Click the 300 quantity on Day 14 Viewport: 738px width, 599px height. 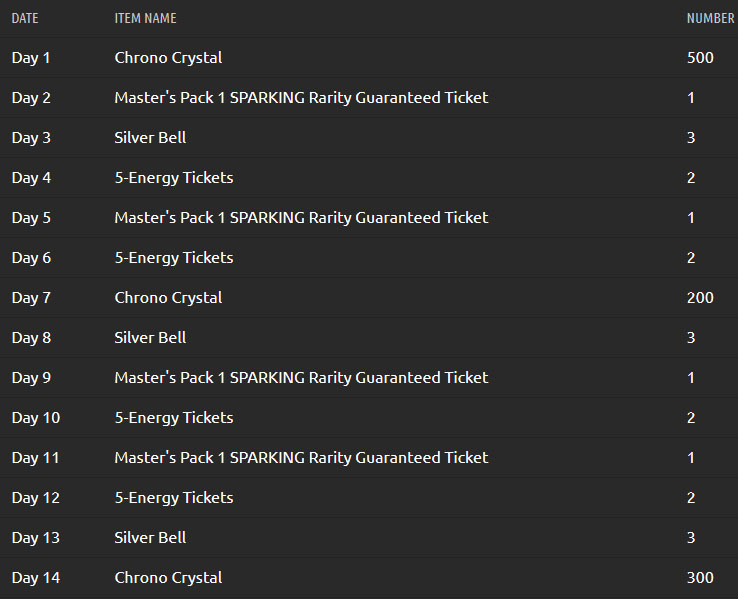point(700,578)
